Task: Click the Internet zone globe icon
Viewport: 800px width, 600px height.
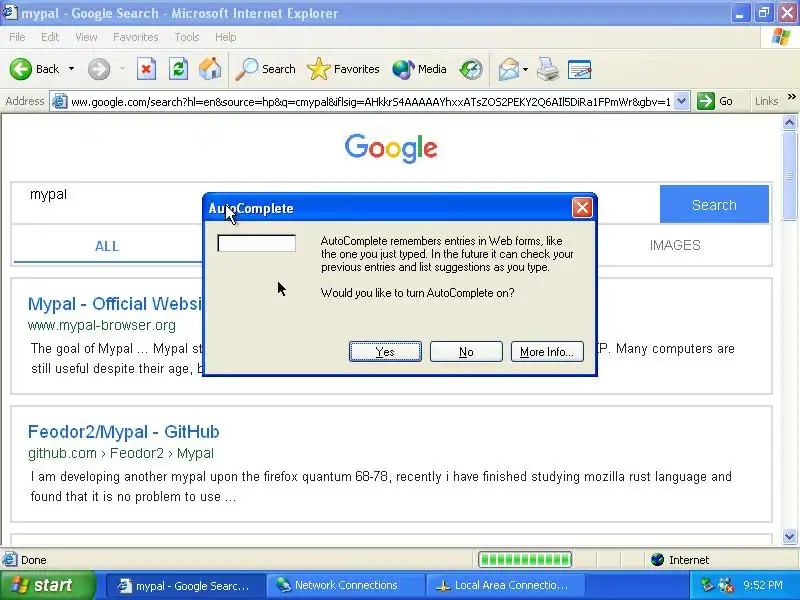Action: pyautogui.click(x=657, y=560)
